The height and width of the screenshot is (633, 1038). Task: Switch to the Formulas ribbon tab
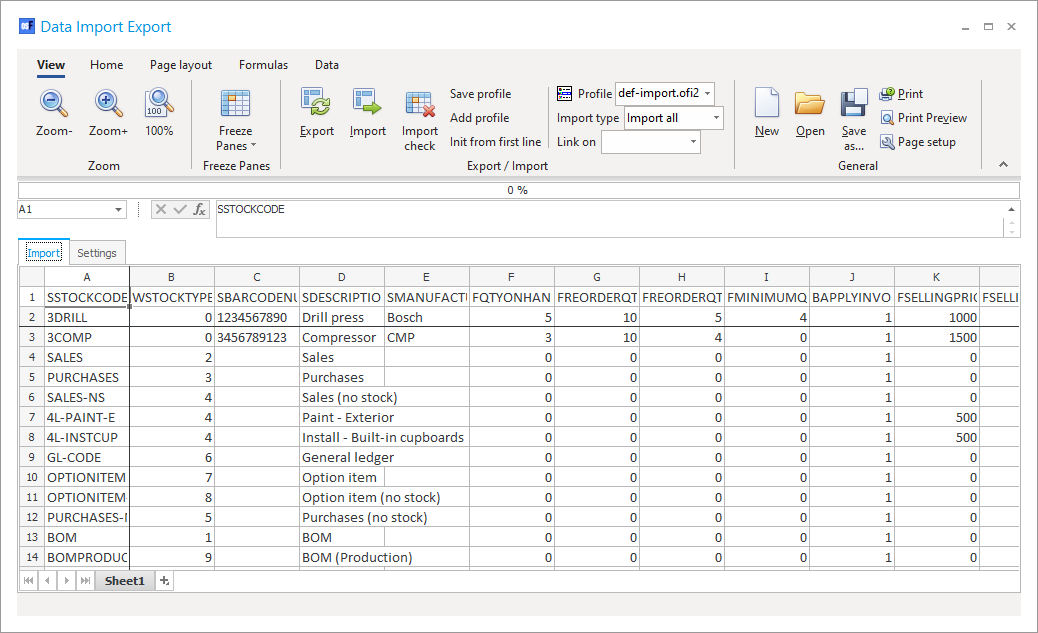click(x=263, y=65)
